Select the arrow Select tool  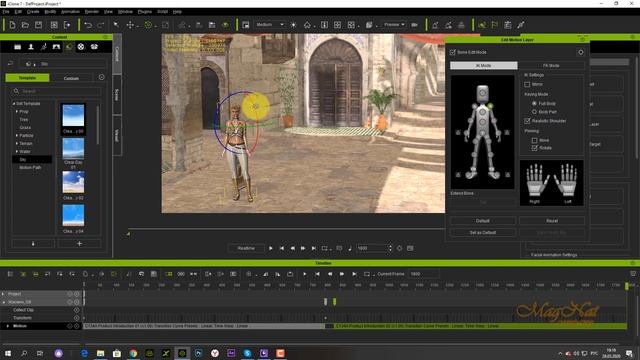pos(116,25)
